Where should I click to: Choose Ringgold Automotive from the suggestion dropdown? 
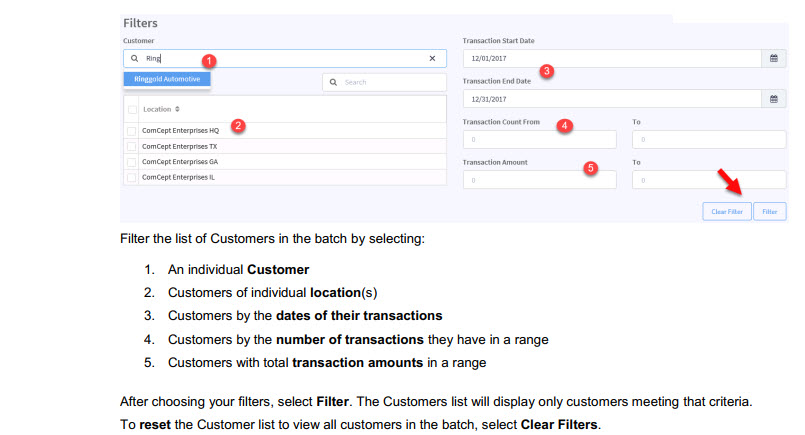167,79
